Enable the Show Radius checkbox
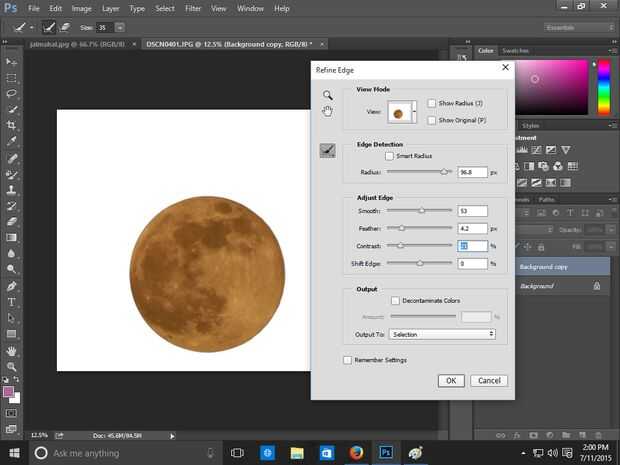Viewport: 620px width, 465px height. (x=431, y=103)
